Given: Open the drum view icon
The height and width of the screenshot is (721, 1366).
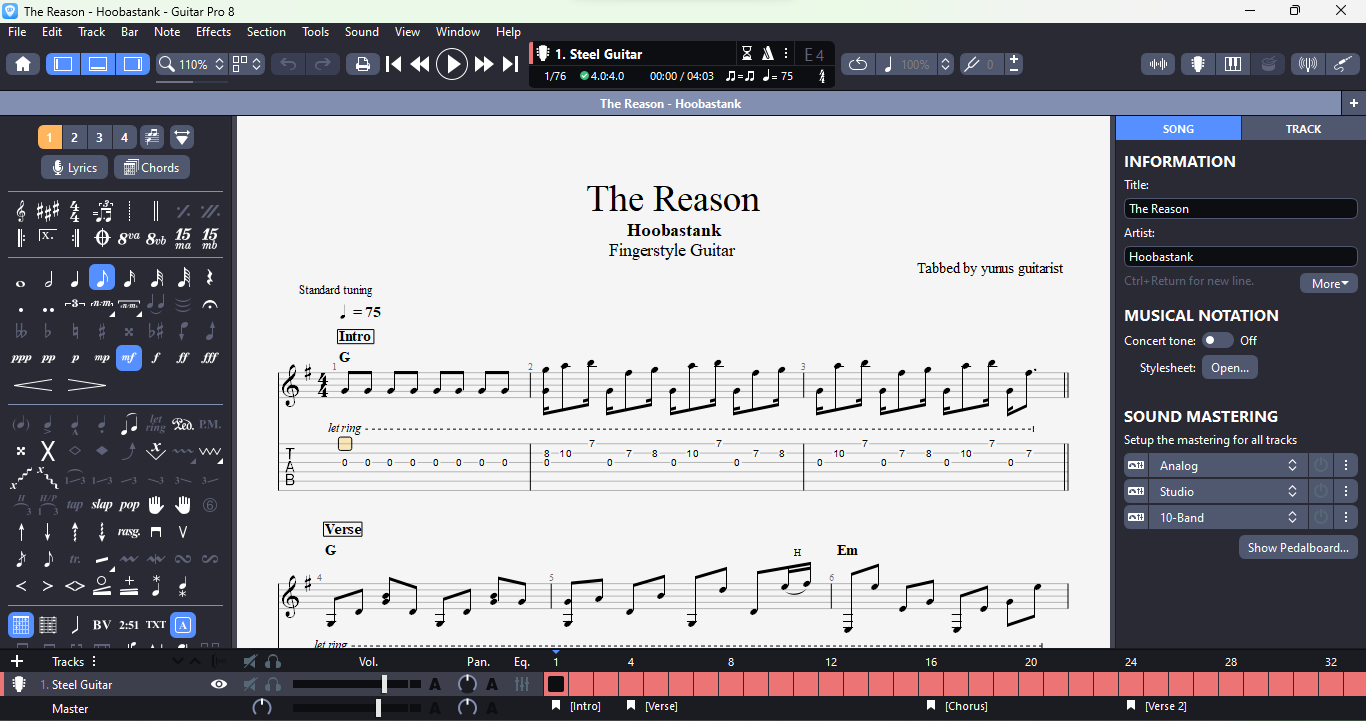Looking at the screenshot, I should (x=1268, y=64).
